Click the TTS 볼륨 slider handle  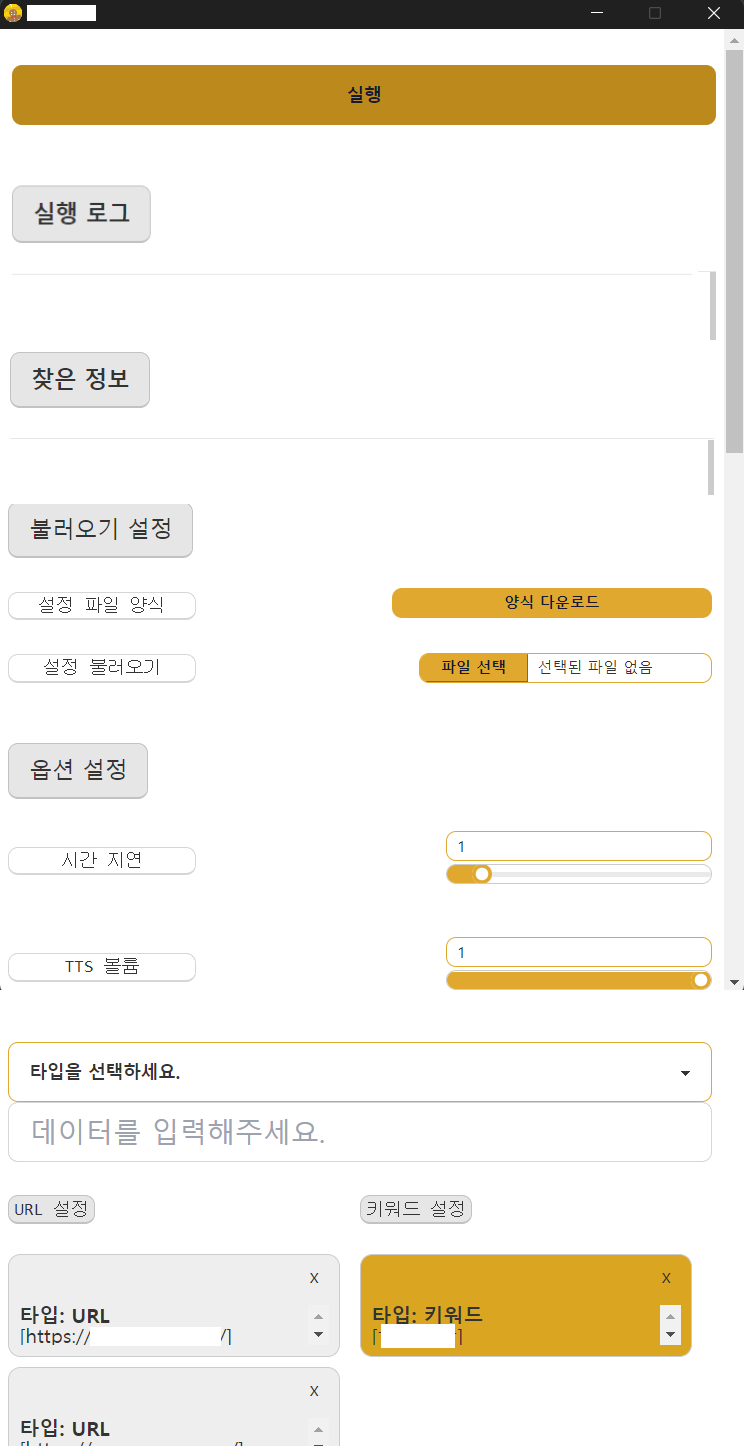701,980
